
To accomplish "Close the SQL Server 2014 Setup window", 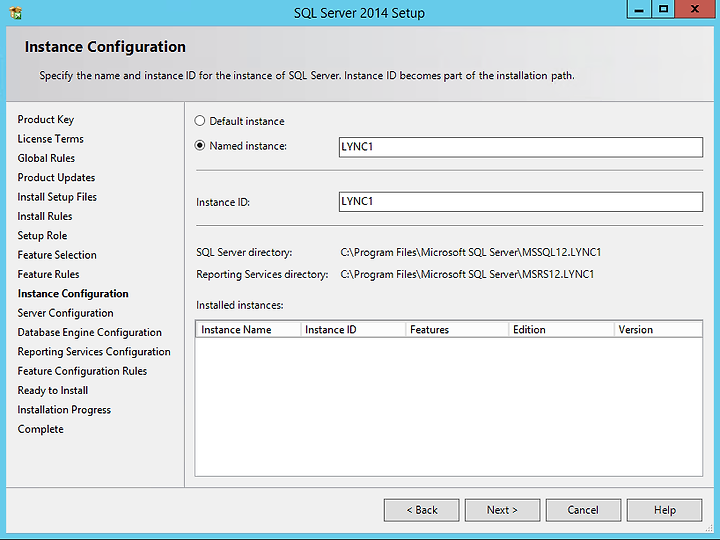I will click(x=695, y=9).
